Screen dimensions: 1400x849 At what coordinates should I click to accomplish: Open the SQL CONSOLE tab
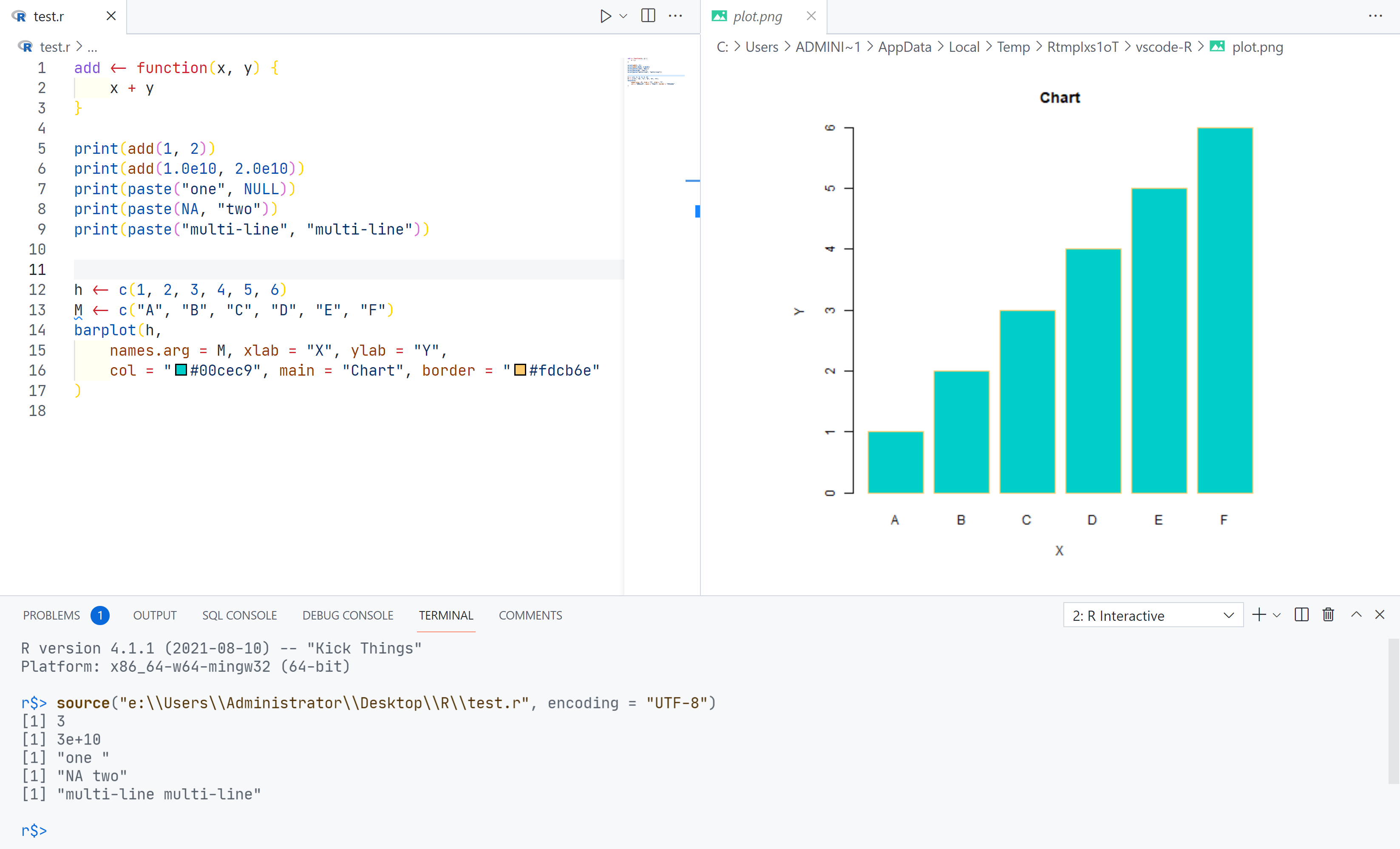pyautogui.click(x=239, y=616)
